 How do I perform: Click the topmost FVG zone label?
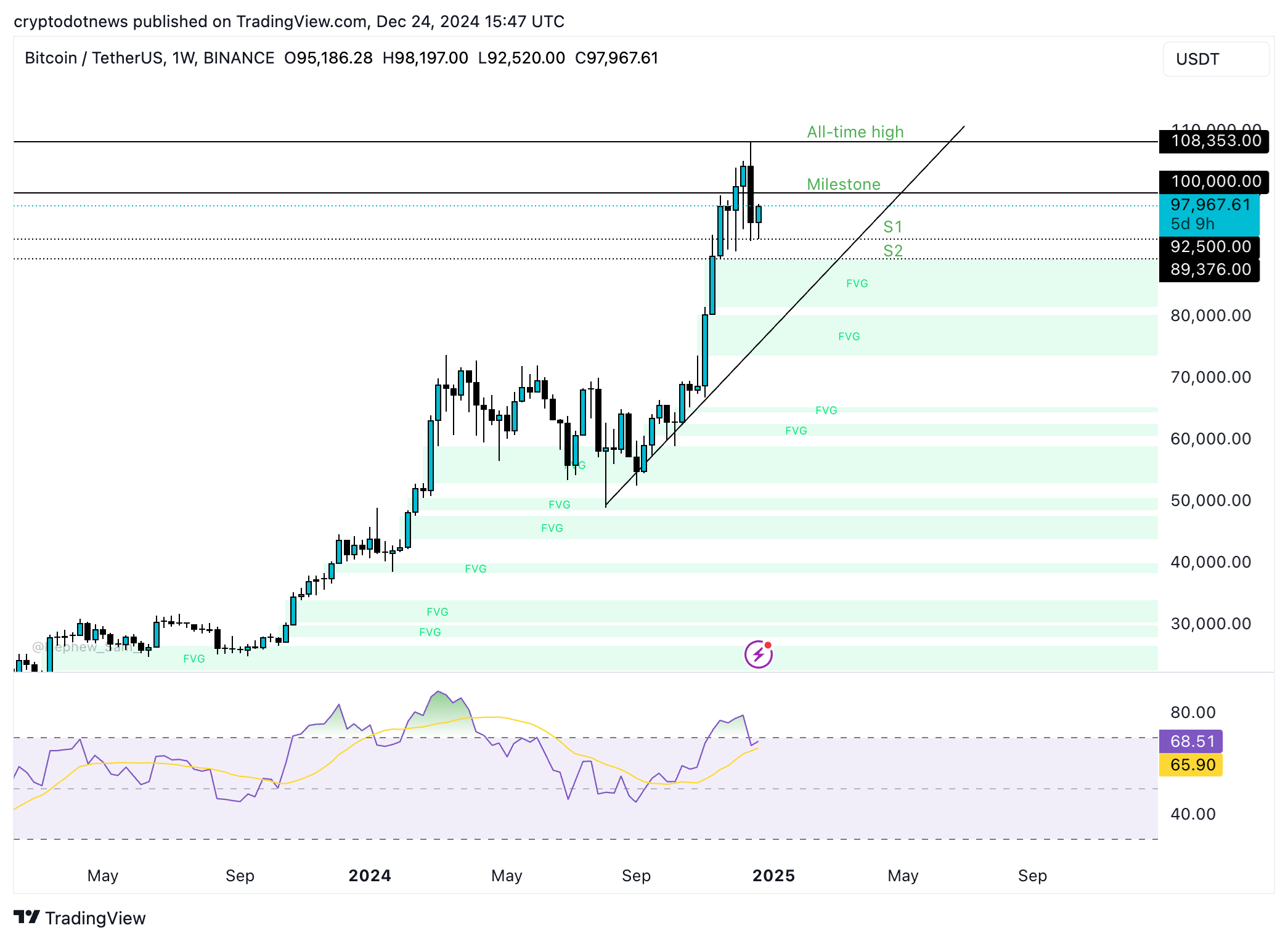857,283
